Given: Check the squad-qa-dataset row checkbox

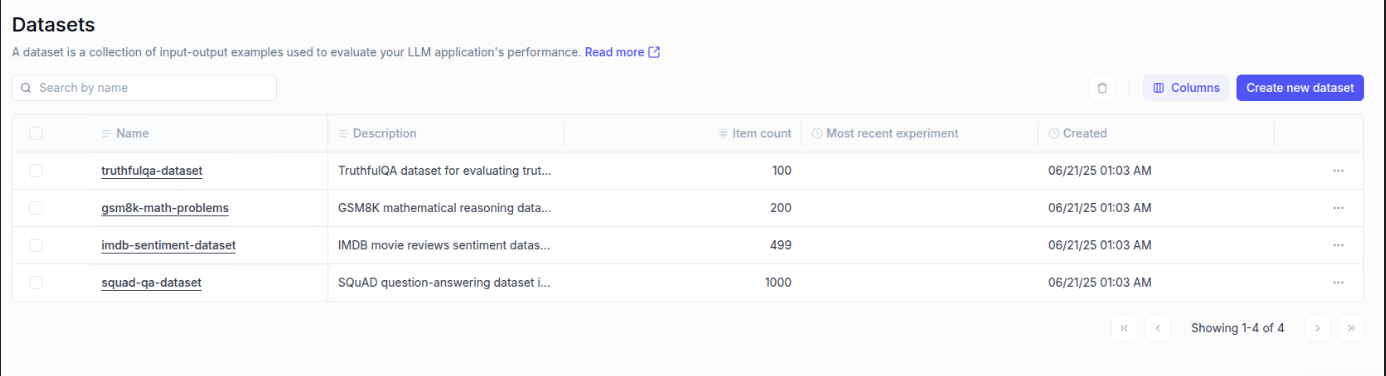Looking at the screenshot, I should [x=36, y=283].
